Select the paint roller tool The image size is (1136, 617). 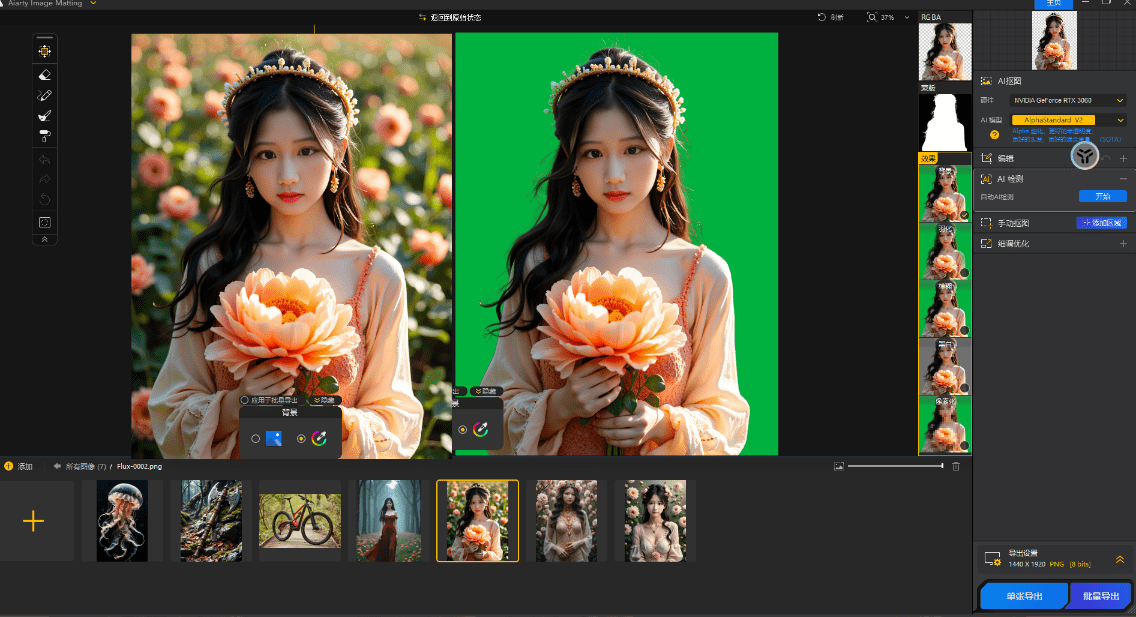pyautogui.click(x=44, y=136)
